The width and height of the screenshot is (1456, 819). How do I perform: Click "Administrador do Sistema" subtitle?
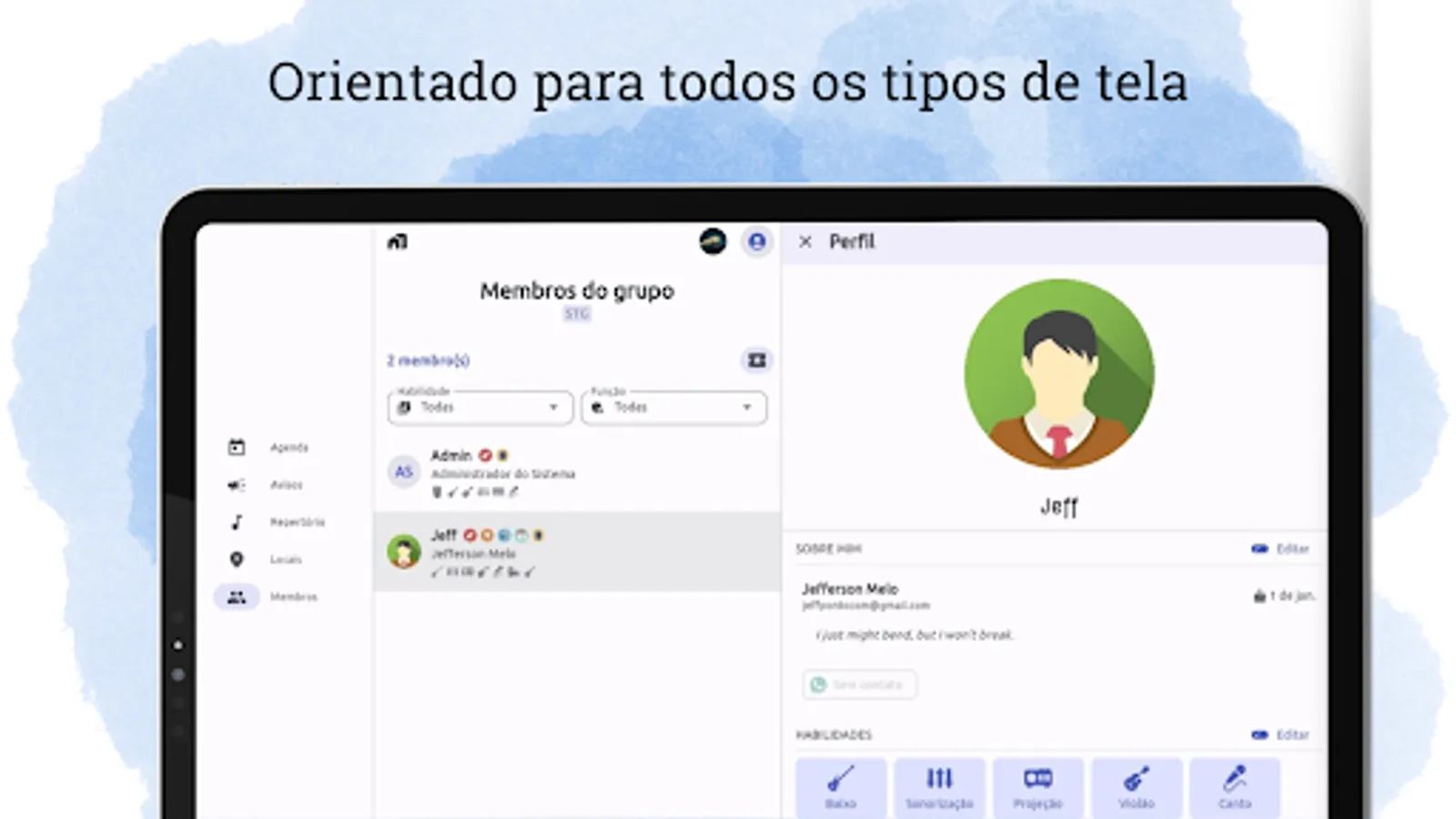point(502,474)
